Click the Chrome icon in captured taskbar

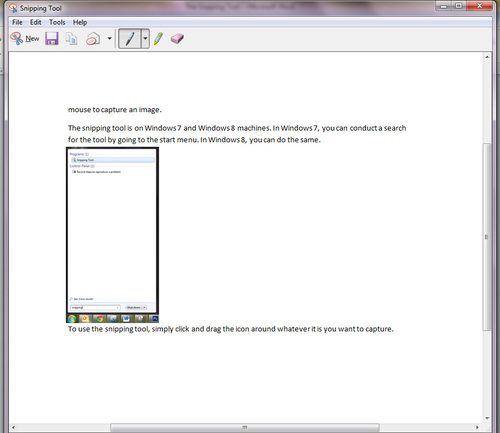point(99,319)
